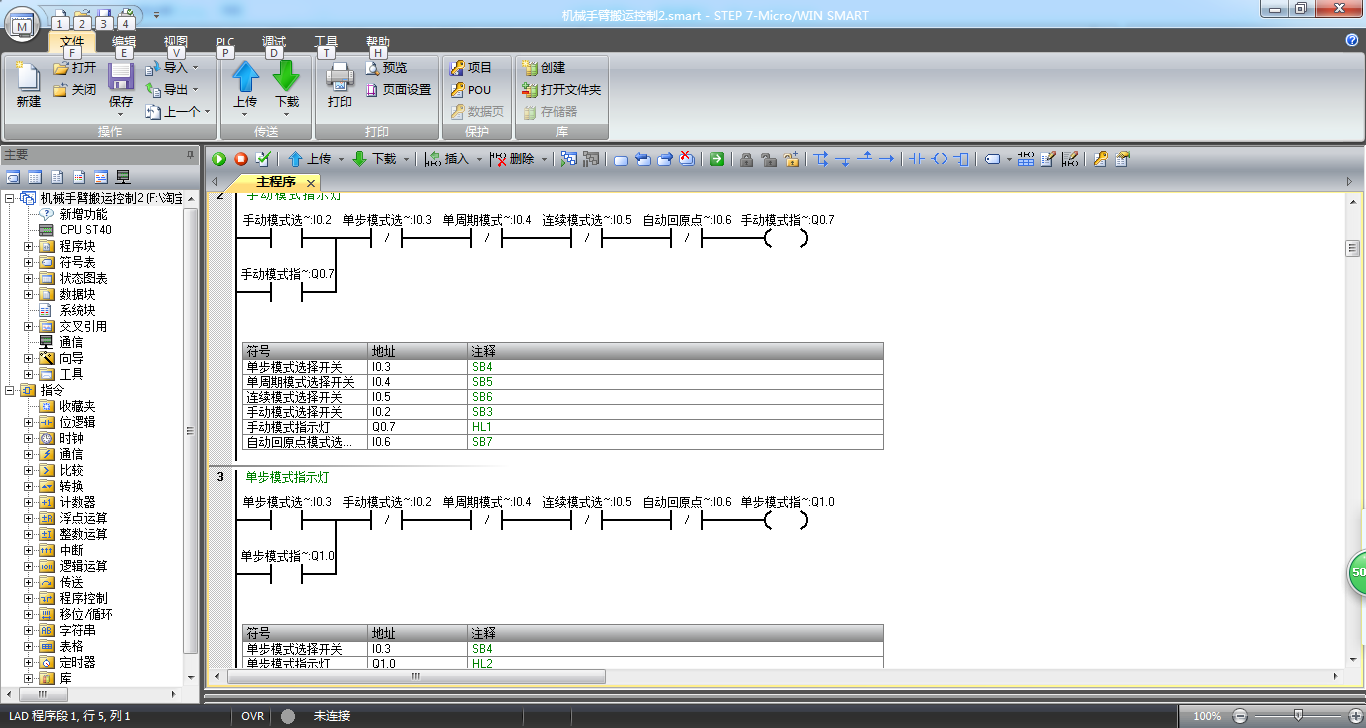Click the 页面设置 page setup button
The image size is (1366, 728).
pyautogui.click(x=398, y=89)
